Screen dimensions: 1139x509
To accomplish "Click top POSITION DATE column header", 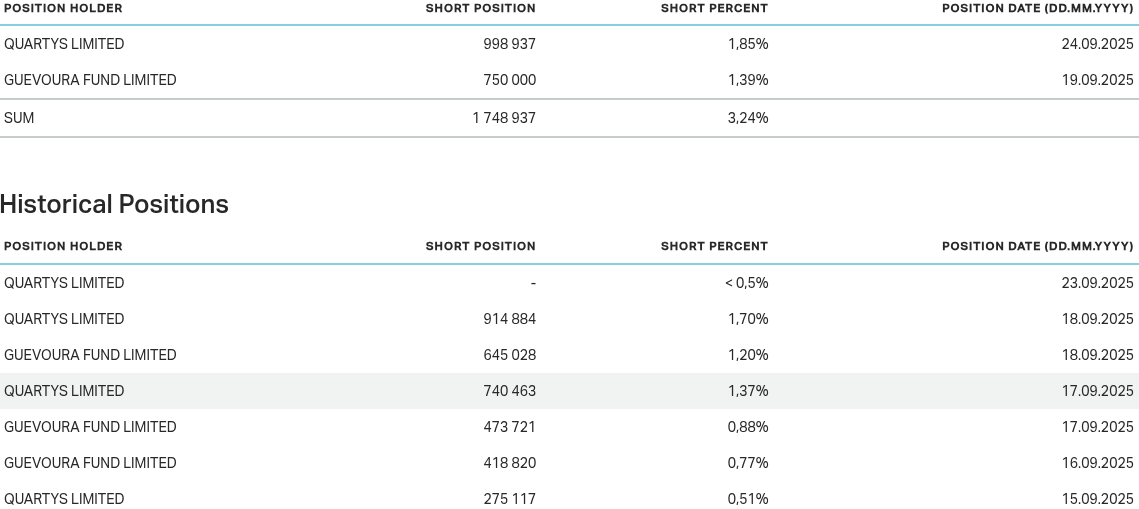I will (1037, 8).
